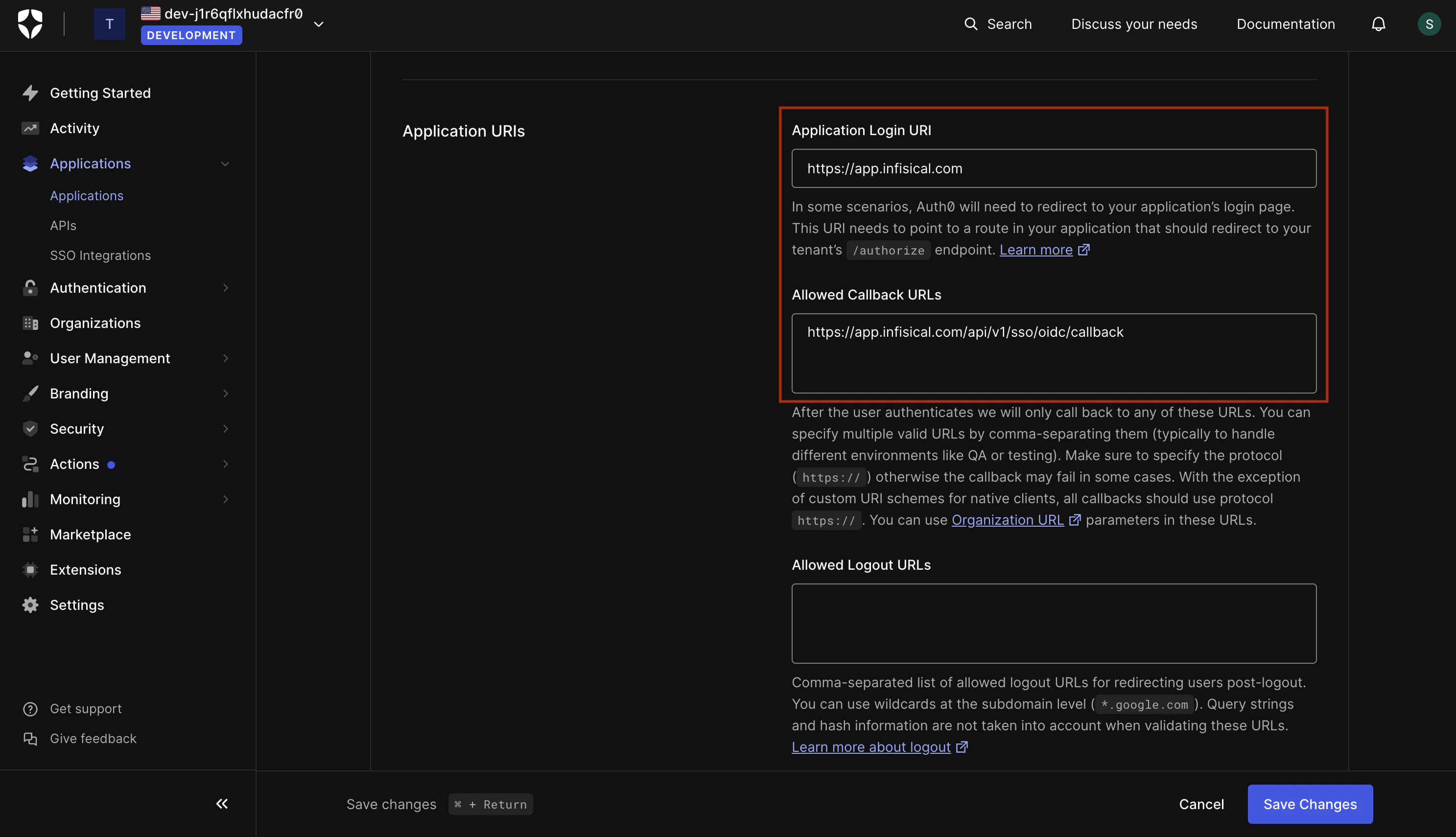Expand the Authentication section chevron
Screen dimensions: 1456x837
(225, 287)
